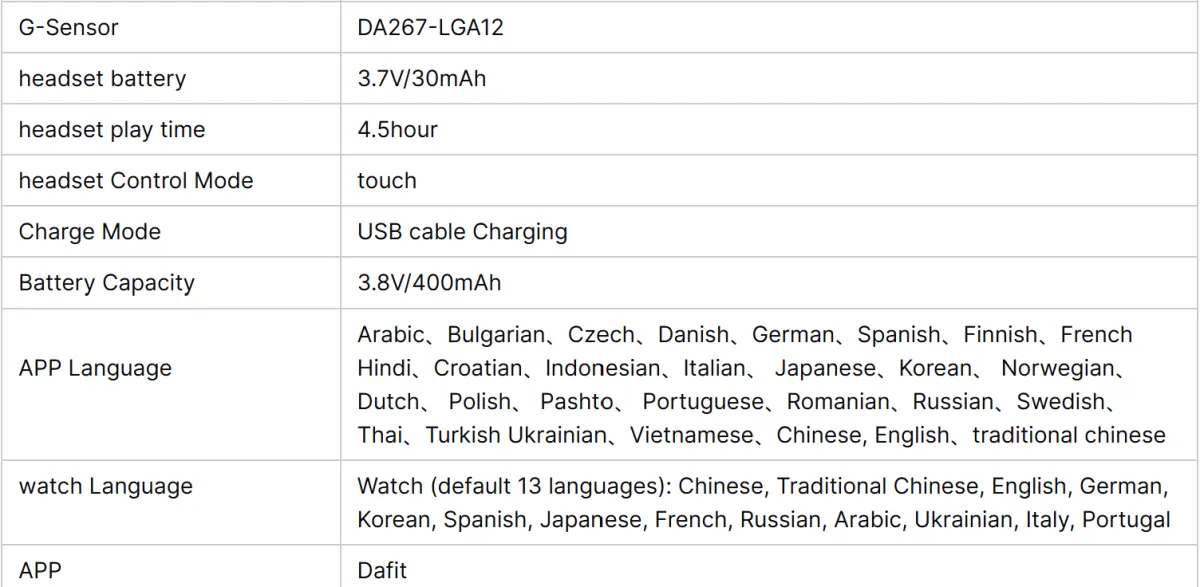This screenshot has width=1200, height=587.
Task: Click USB cable Charging text
Action: (x=462, y=232)
